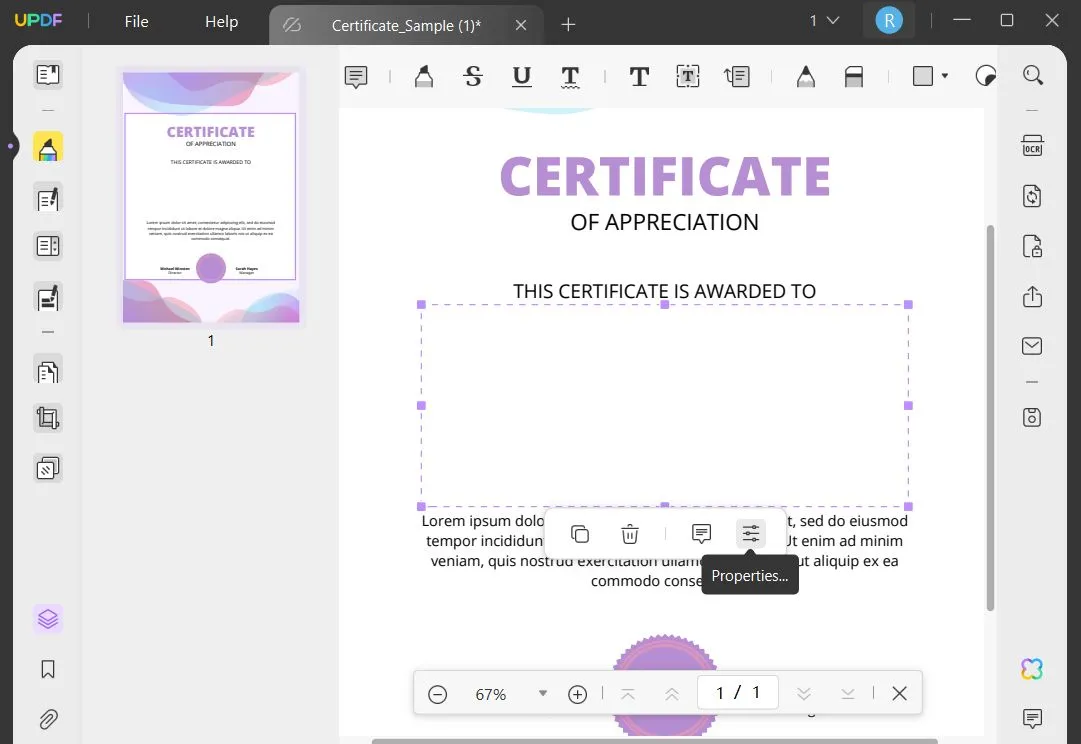Open the bookmarks panel
The height and width of the screenshot is (744, 1081).
(47, 669)
